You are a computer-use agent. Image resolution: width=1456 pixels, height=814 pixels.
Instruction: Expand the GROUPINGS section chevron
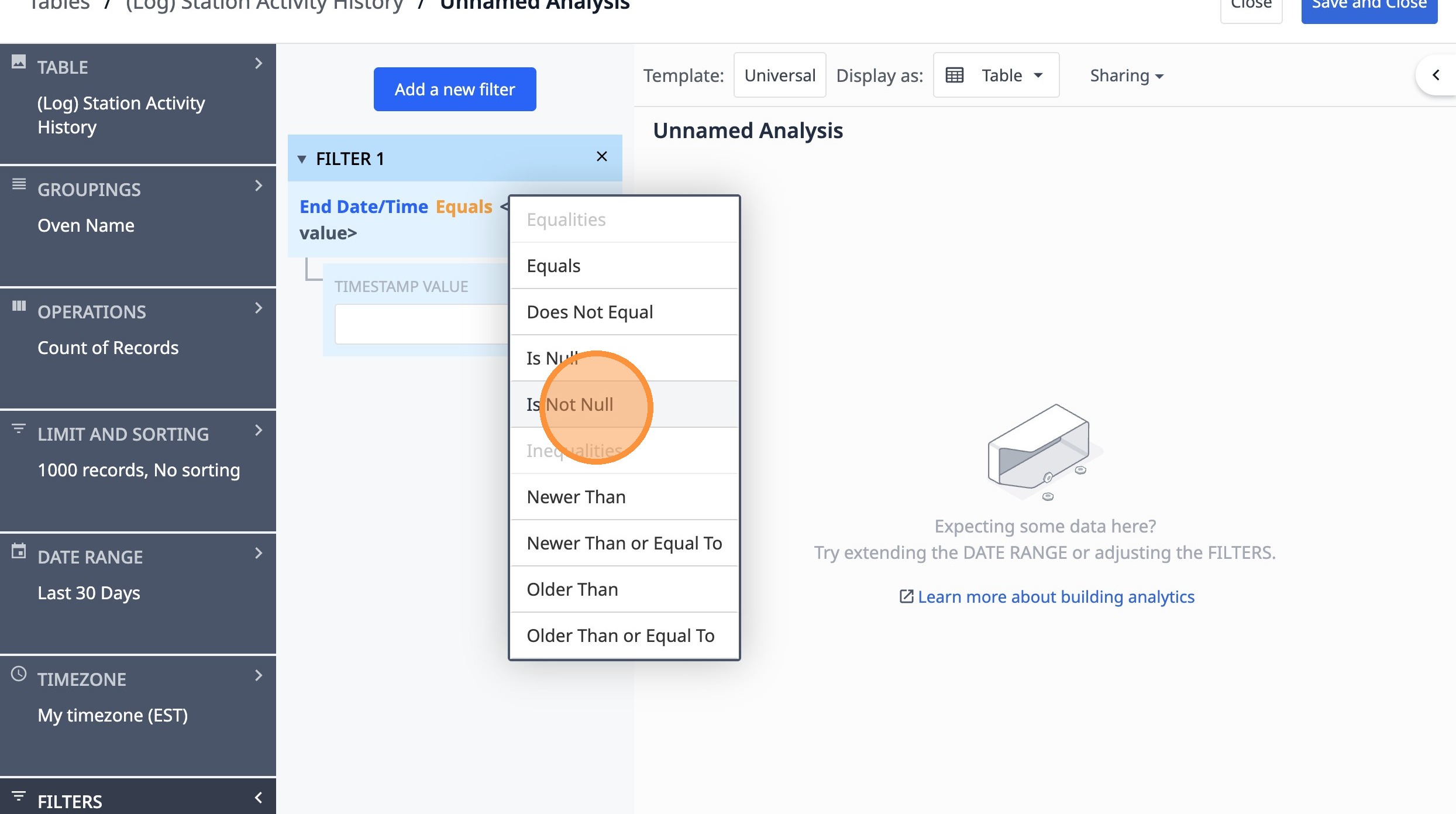click(259, 186)
